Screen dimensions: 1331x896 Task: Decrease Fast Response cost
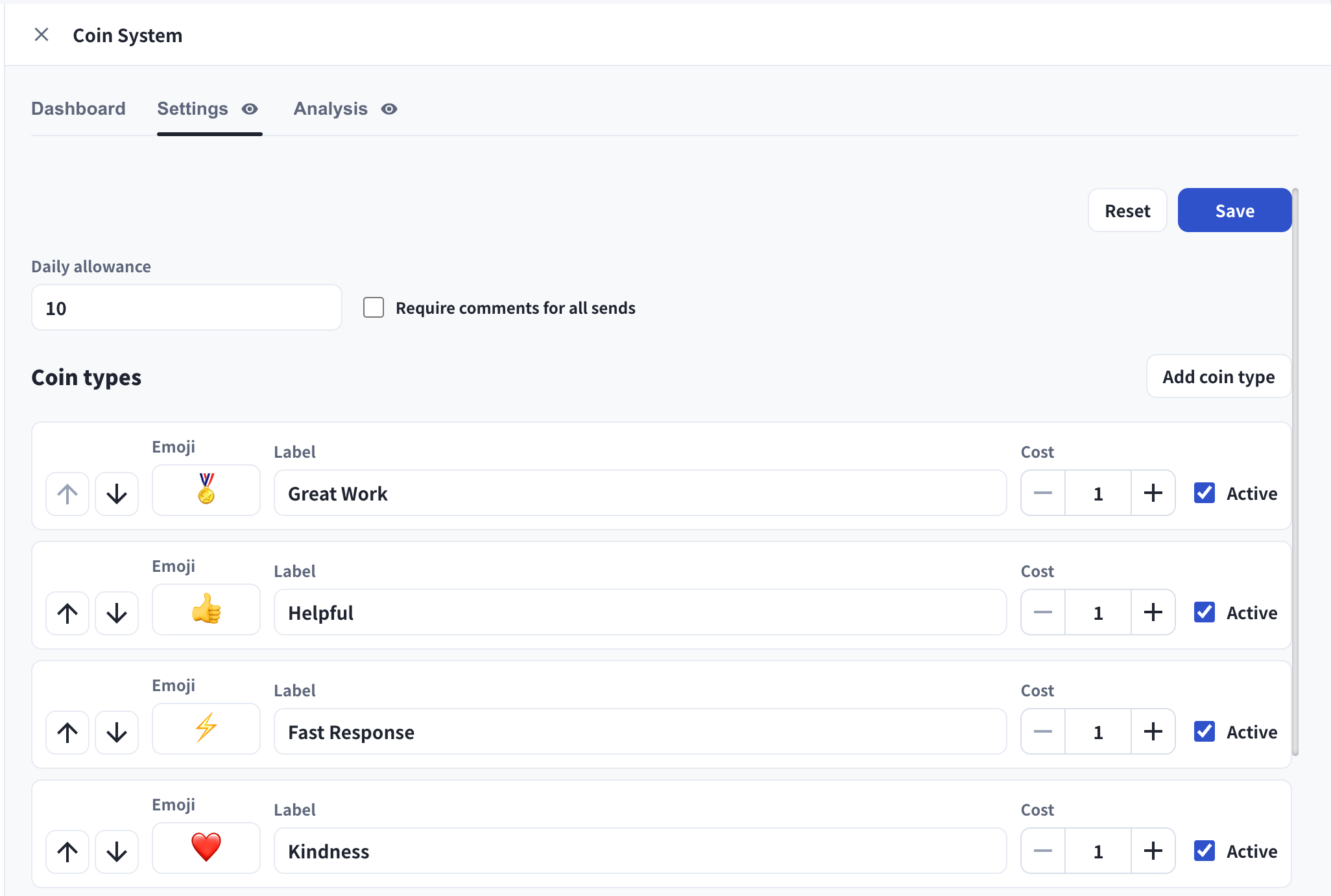point(1043,731)
